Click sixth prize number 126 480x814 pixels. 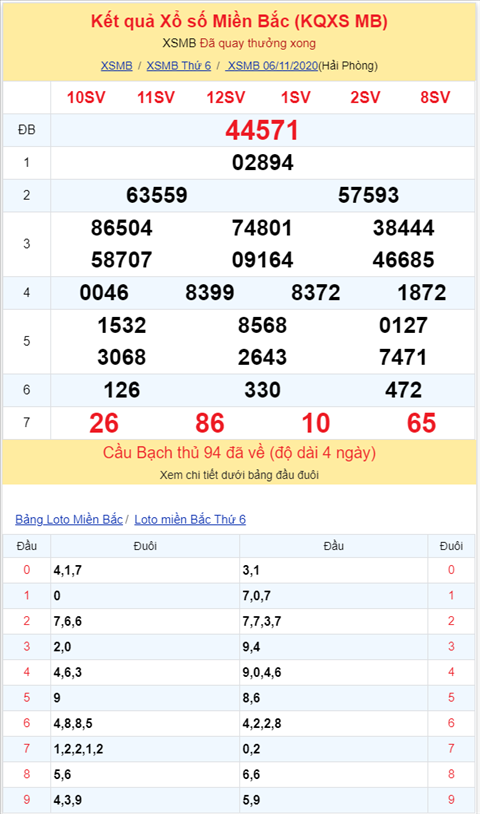(121, 390)
